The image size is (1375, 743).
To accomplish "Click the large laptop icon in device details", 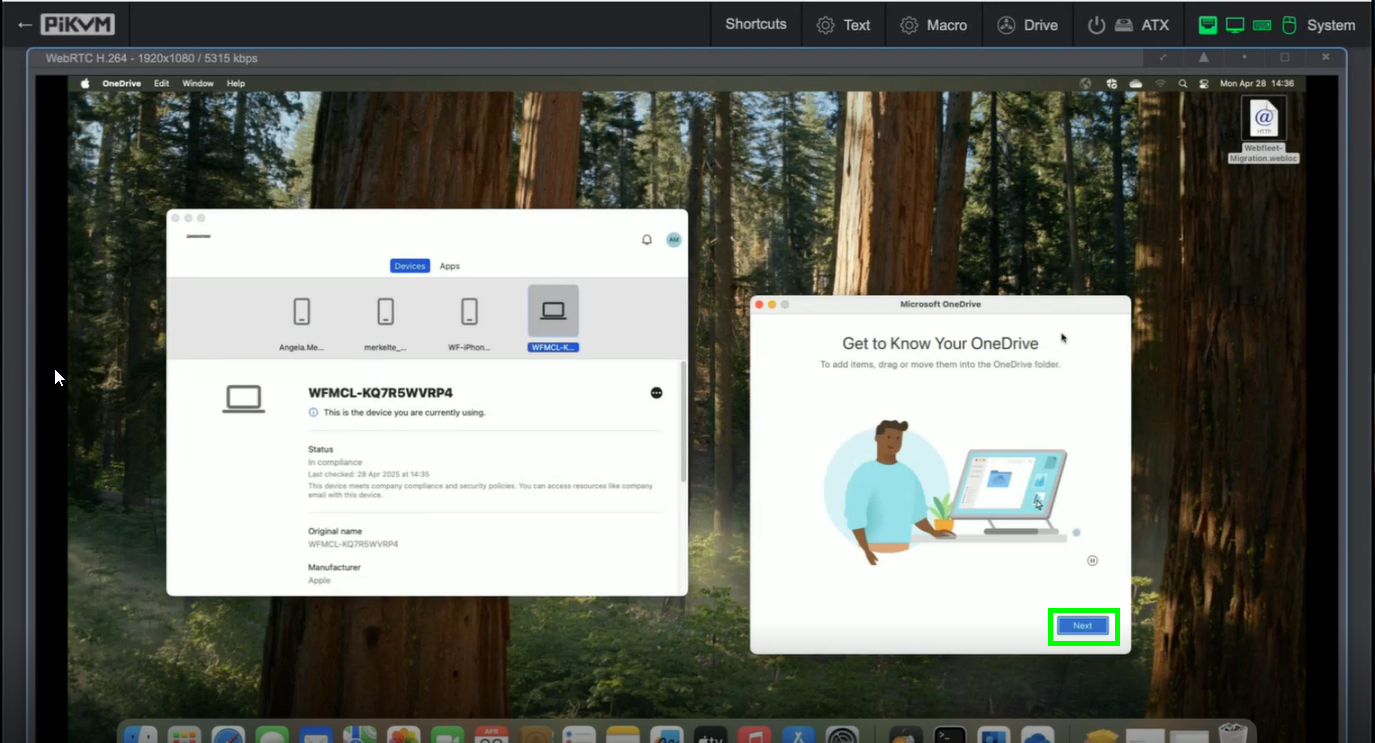I will (243, 399).
